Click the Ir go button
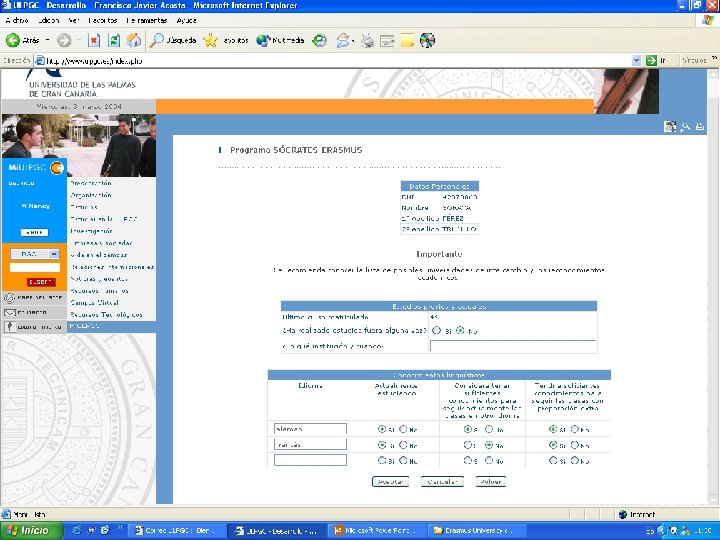 tap(656, 61)
